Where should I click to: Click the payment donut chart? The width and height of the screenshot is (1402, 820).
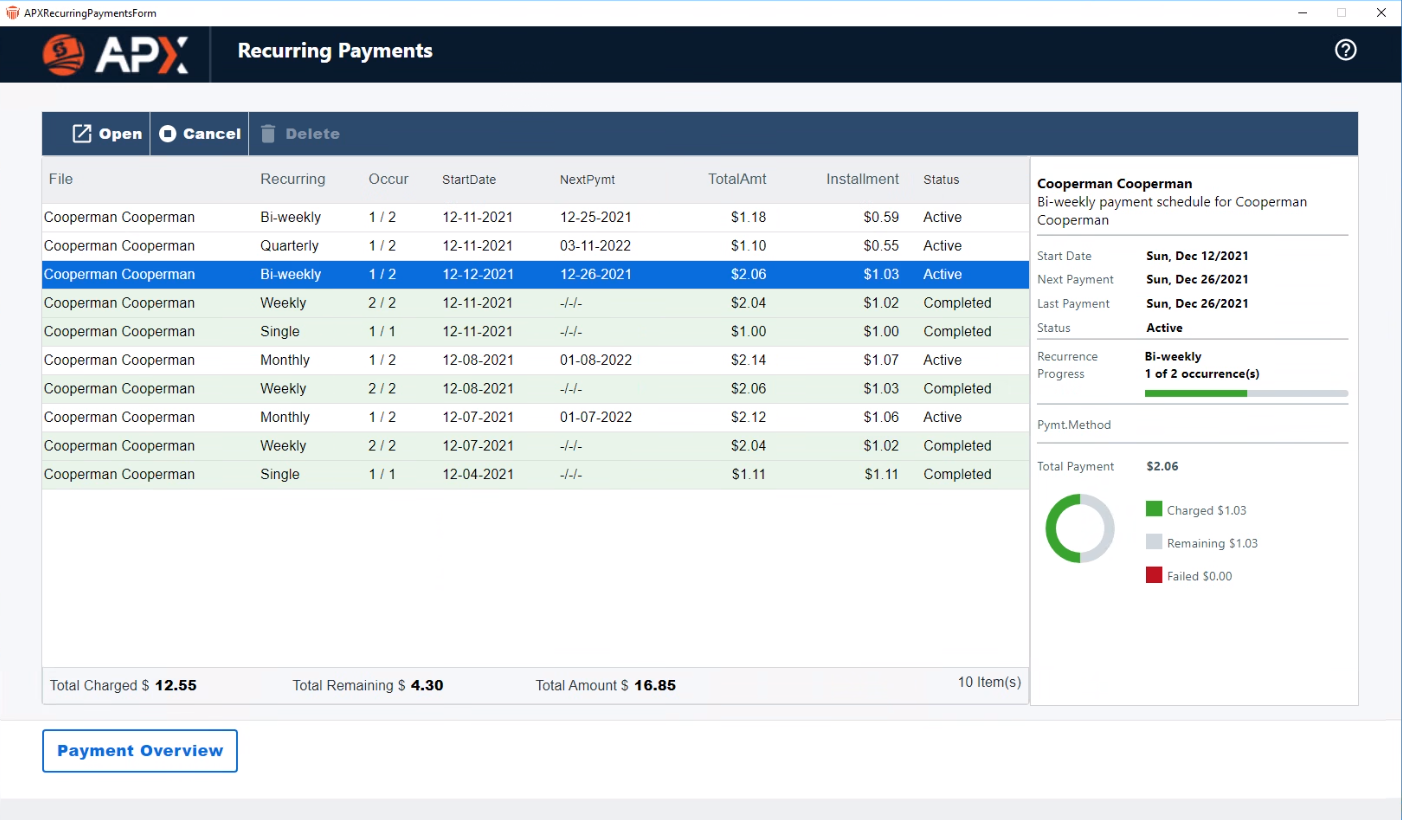click(1080, 528)
